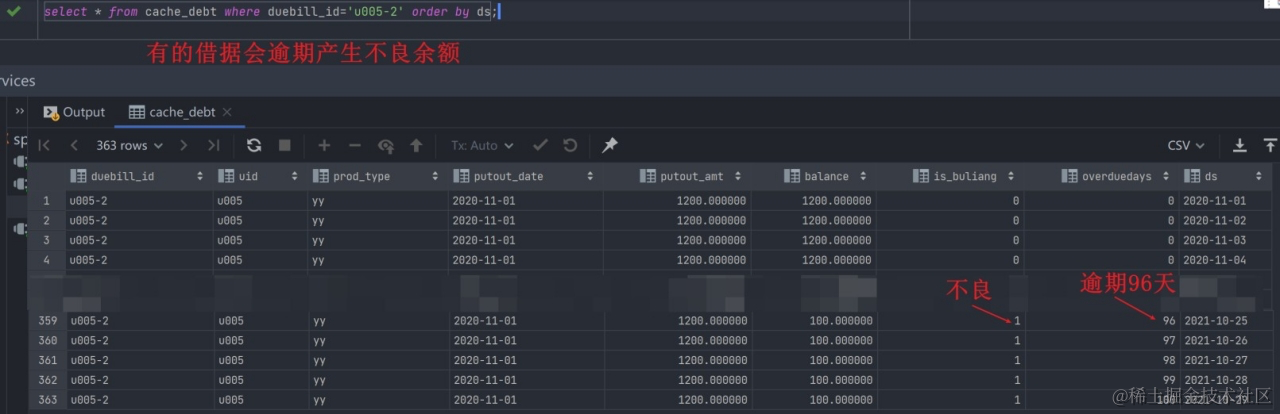
Task: Click the ds cell 2021-10-26
Action: point(1228,341)
